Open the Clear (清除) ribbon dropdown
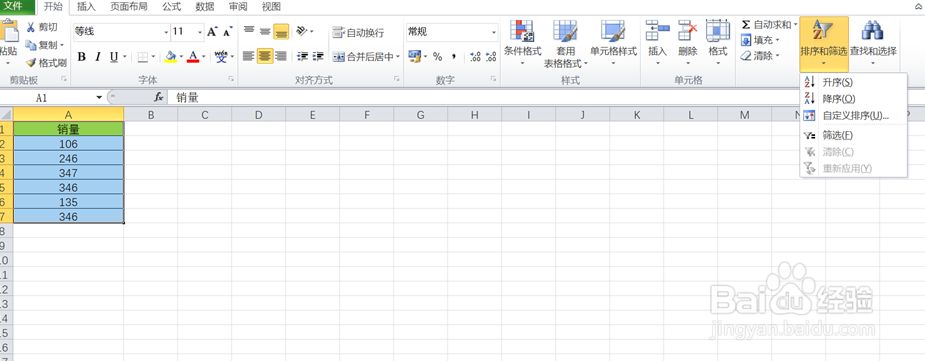 click(x=760, y=55)
